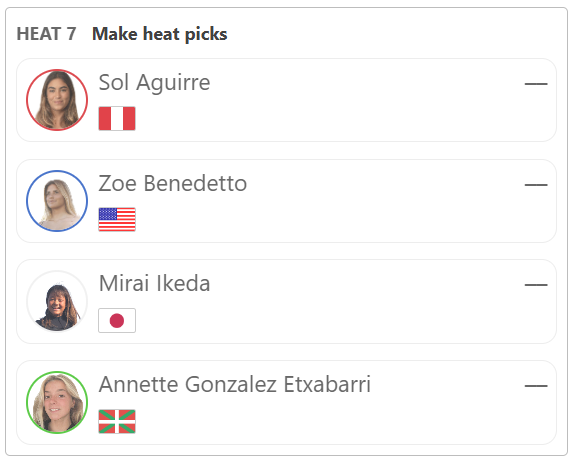The width and height of the screenshot is (570, 462).
Task: Pick Sol Aguirre's surfer card
Action: click(286, 100)
